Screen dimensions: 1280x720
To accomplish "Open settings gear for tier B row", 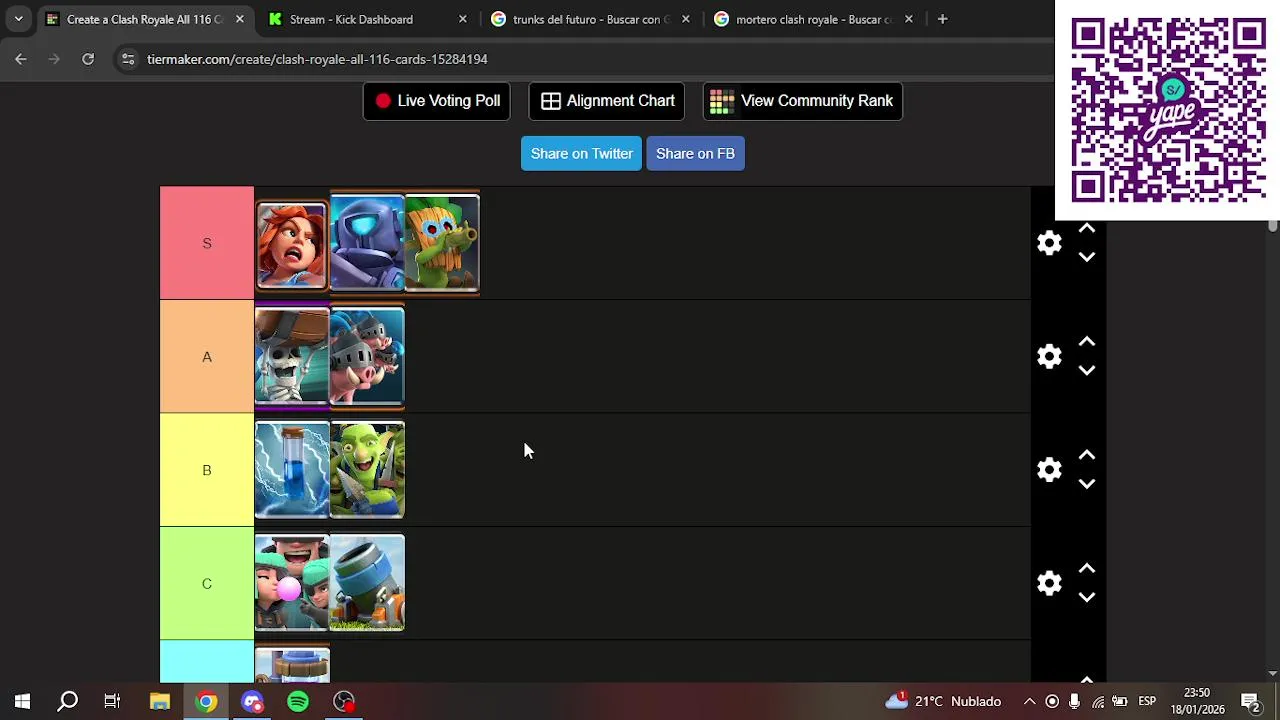I will [x=1049, y=470].
